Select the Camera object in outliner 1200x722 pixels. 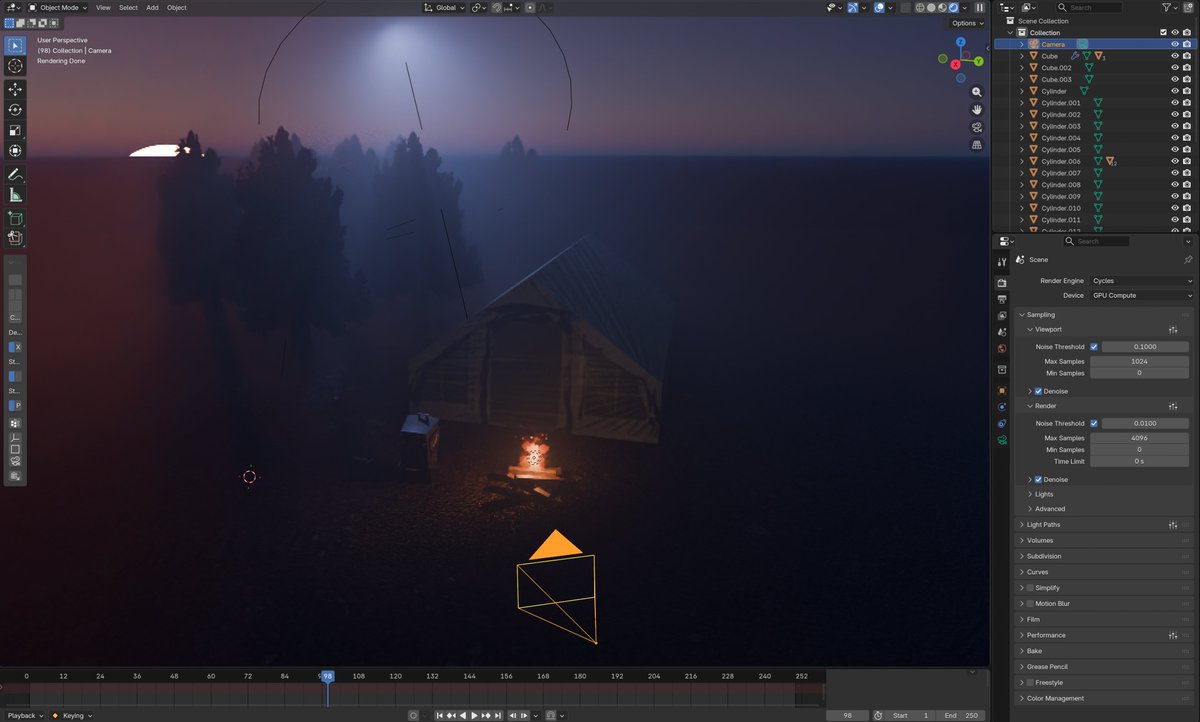[x=1053, y=44]
